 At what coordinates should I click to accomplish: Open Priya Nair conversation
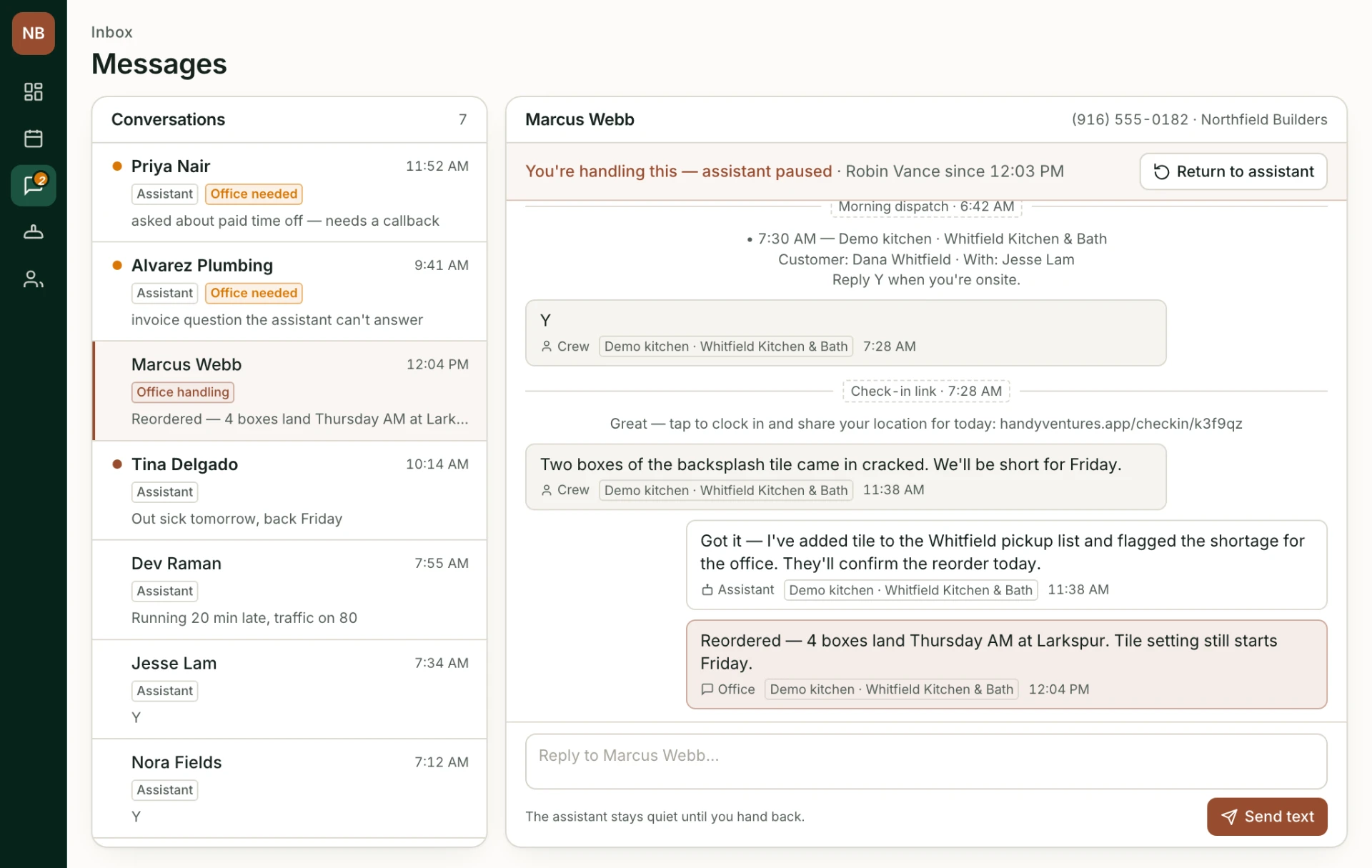click(x=289, y=193)
